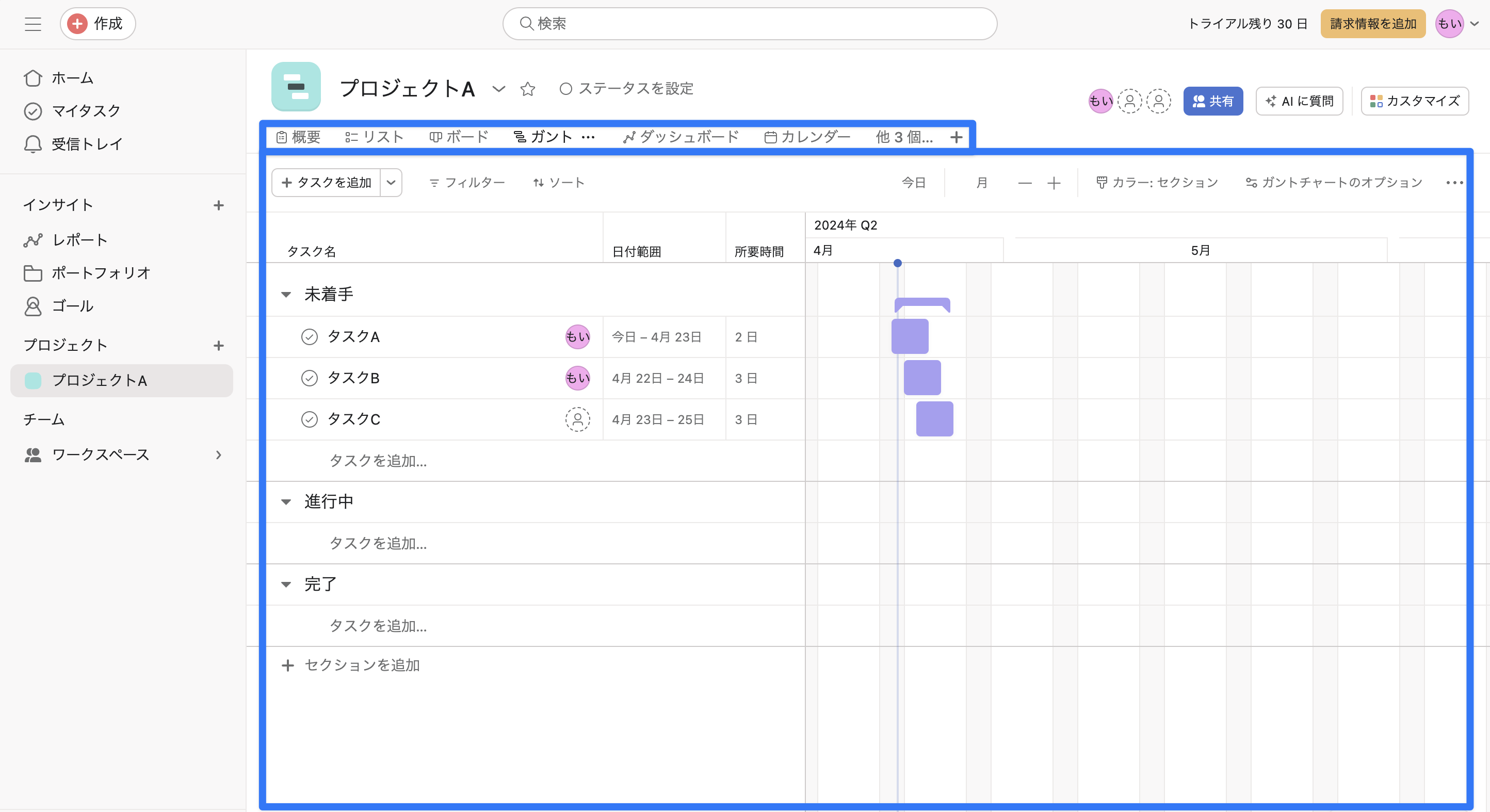Open toolbar more options ellipsis
Image resolution: width=1490 pixels, height=812 pixels.
pyautogui.click(x=1454, y=183)
